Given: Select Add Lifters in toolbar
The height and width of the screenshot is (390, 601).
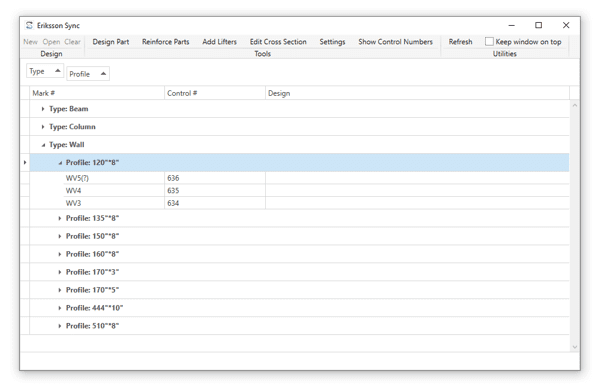Looking at the screenshot, I should (x=220, y=42).
